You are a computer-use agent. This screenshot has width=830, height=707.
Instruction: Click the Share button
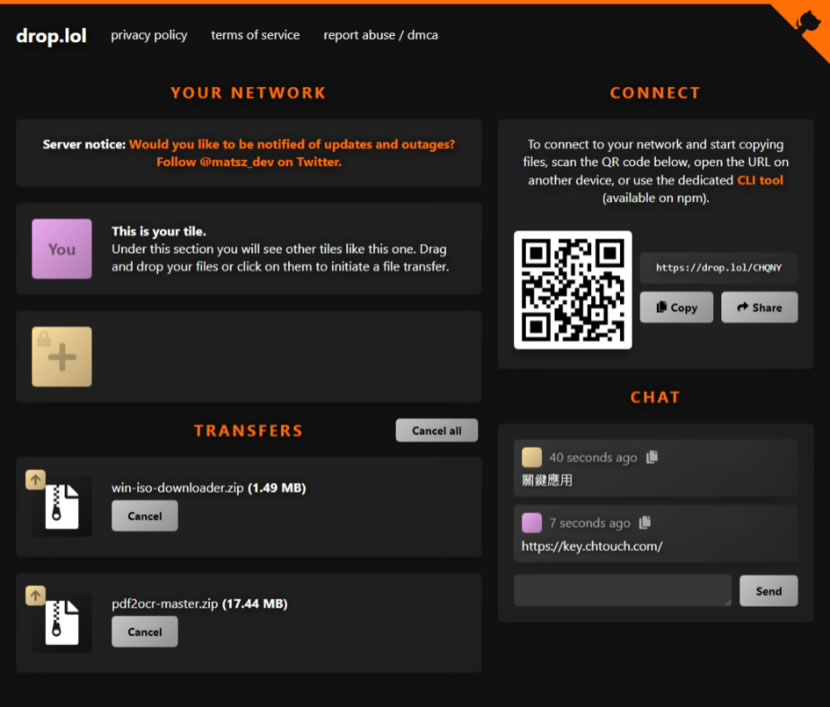(x=759, y=307)
